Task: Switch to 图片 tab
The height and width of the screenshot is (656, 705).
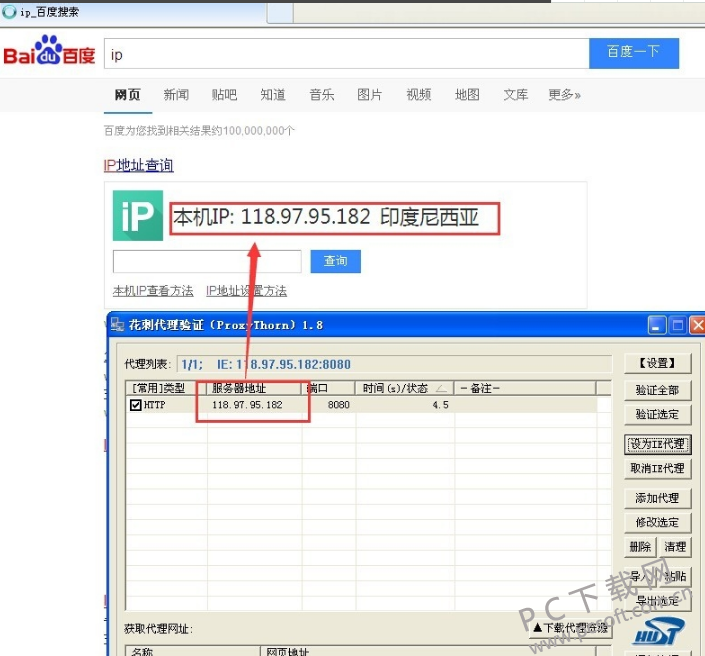Action: pos(369,95)
